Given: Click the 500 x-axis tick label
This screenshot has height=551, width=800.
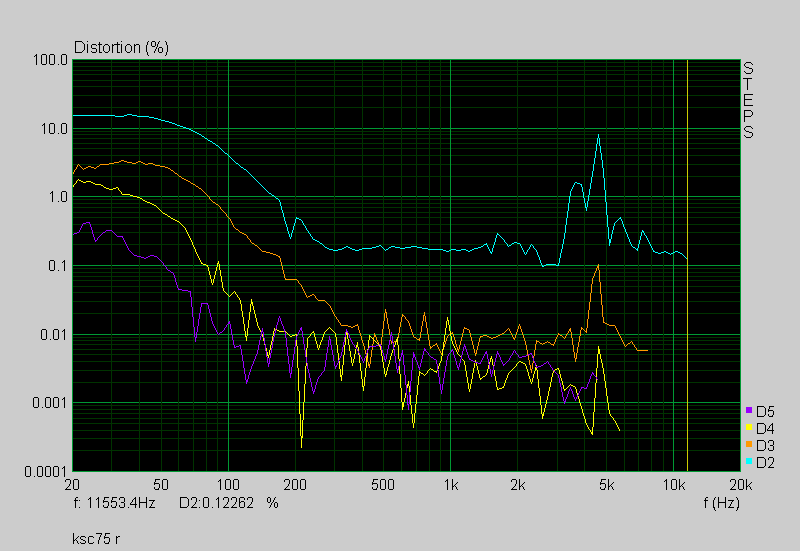Looking at the screenshot, I should click(383, 485).
